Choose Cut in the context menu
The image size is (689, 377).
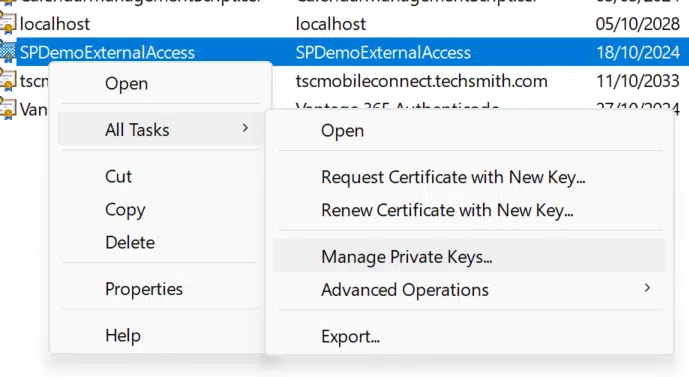point(118,176)
